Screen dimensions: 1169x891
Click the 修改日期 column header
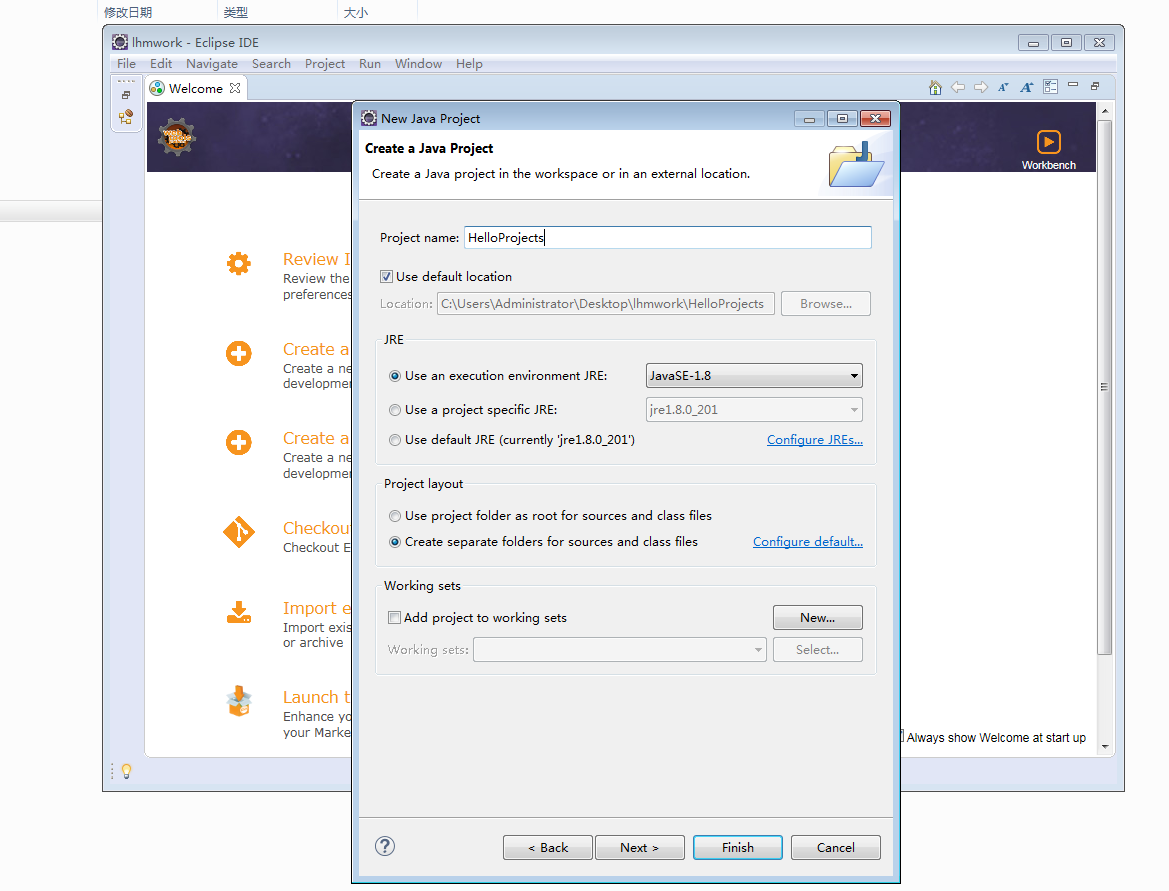tap(127, 12)
